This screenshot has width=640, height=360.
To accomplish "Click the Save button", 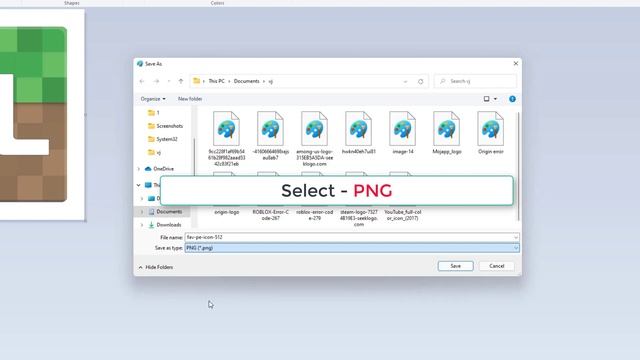I will [456, 266].
